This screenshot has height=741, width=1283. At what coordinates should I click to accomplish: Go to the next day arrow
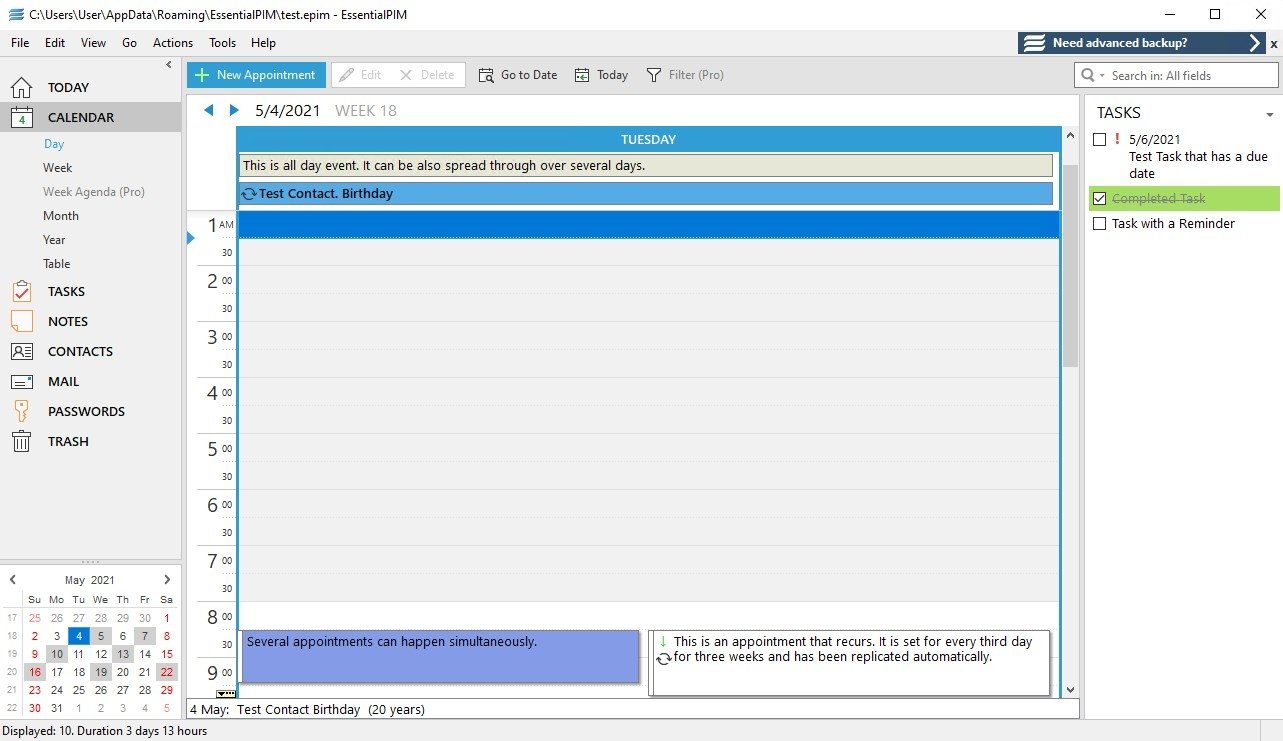click(x=234, y=110)
